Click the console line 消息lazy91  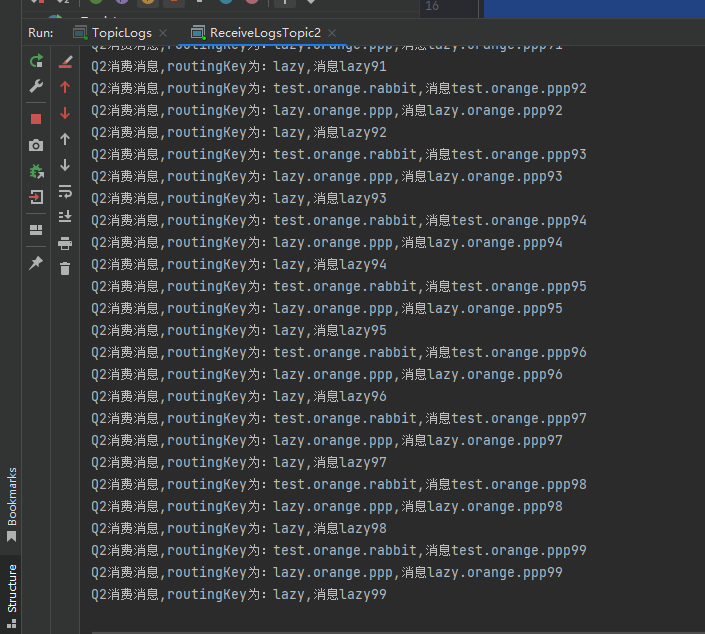[x=239, y=66]
